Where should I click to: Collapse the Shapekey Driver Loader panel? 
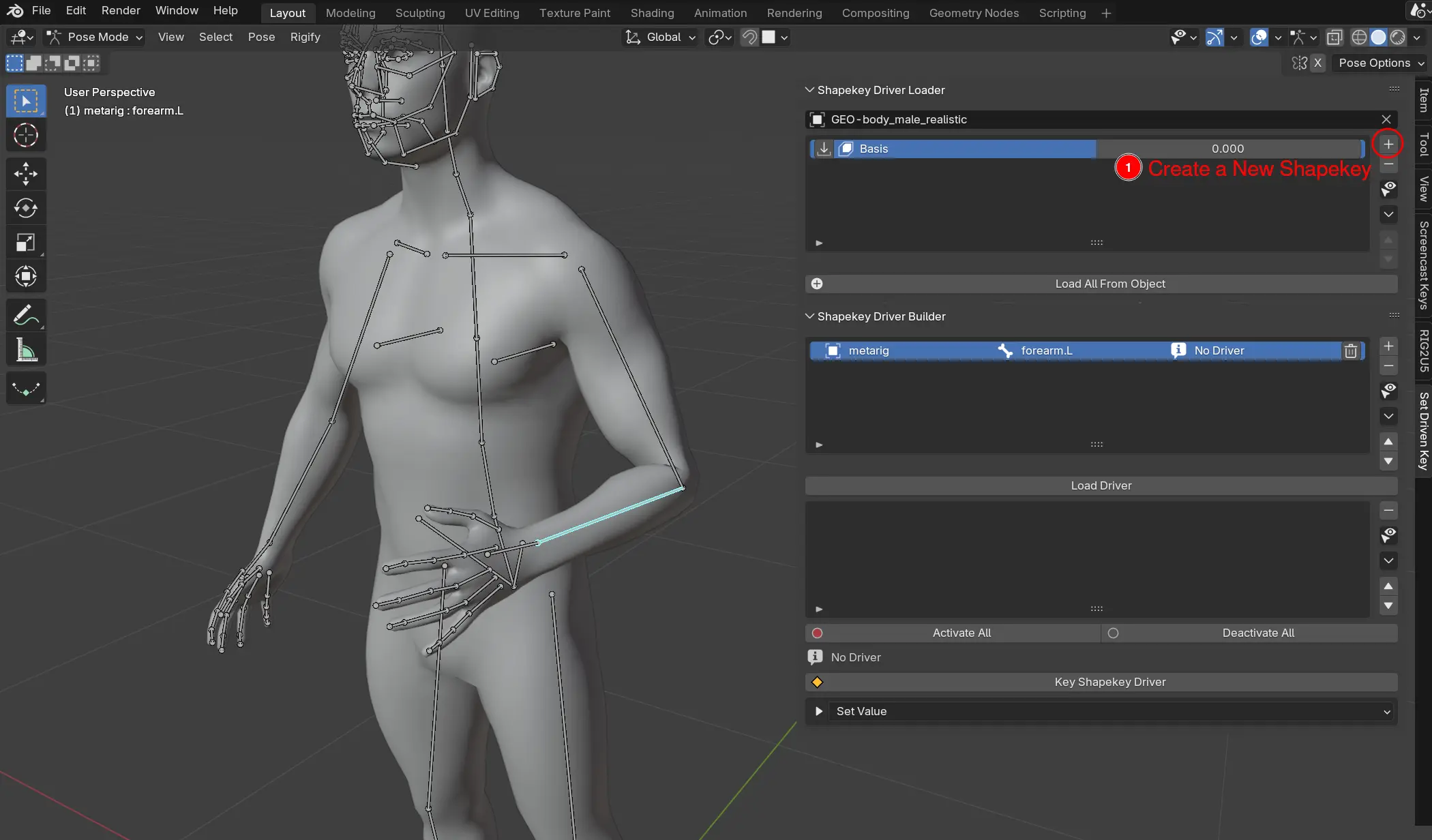click(810, 90)
